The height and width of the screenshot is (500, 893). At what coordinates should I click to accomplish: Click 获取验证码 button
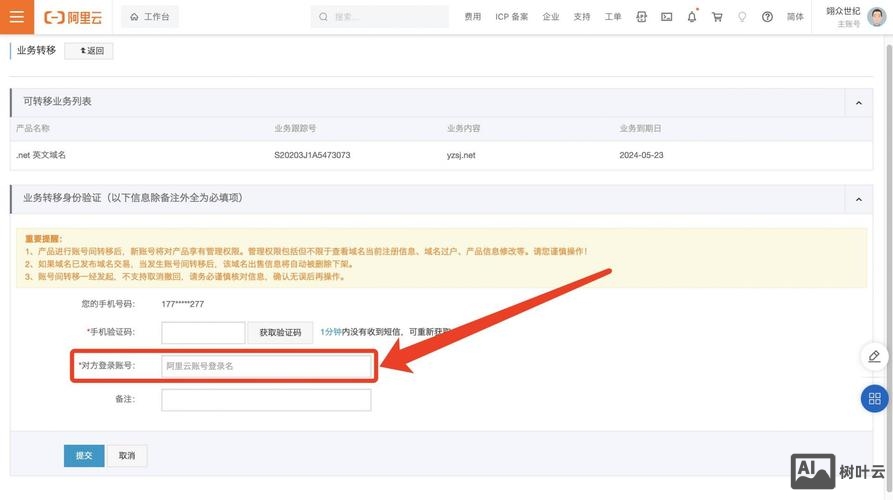point(280,333)
